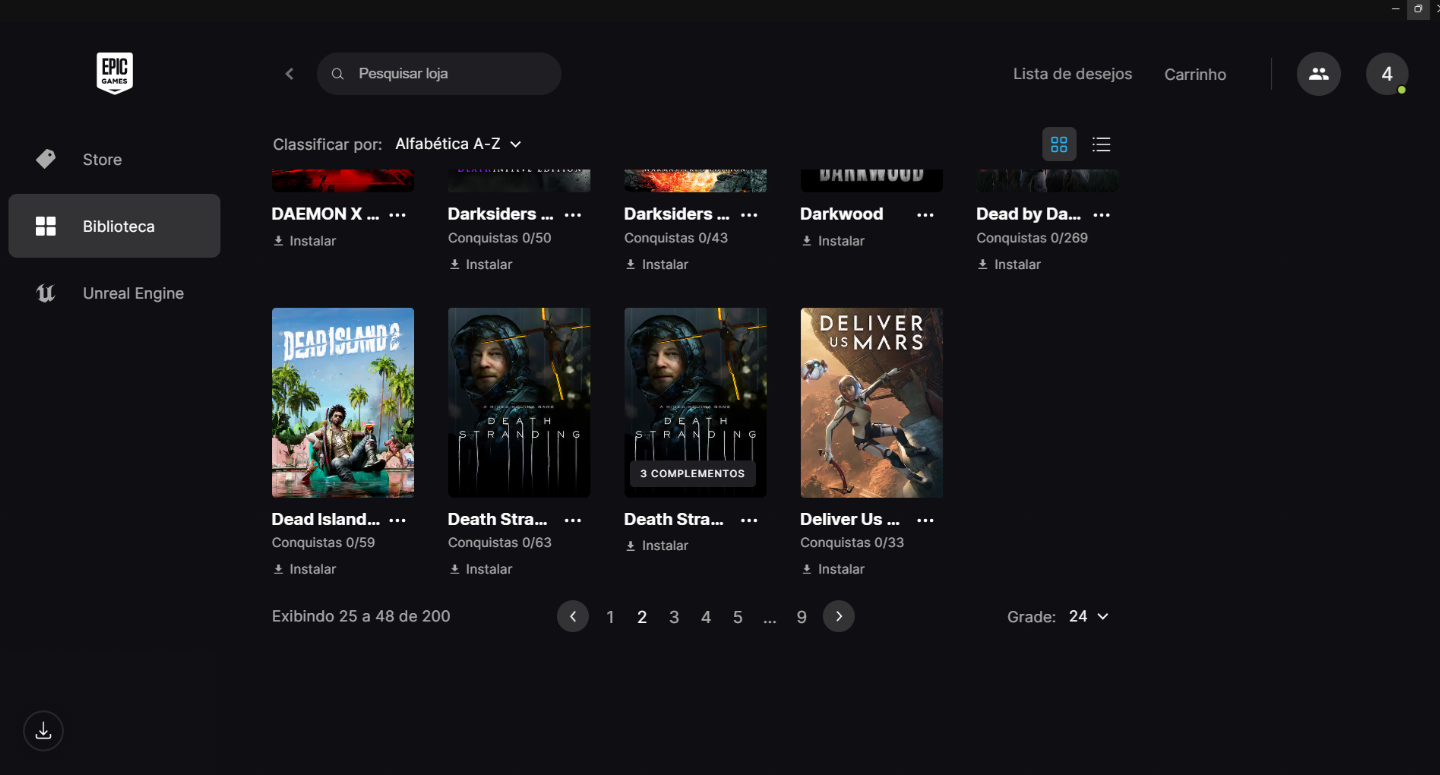
Task: Go to page 5
Action: tap(738, 617)
